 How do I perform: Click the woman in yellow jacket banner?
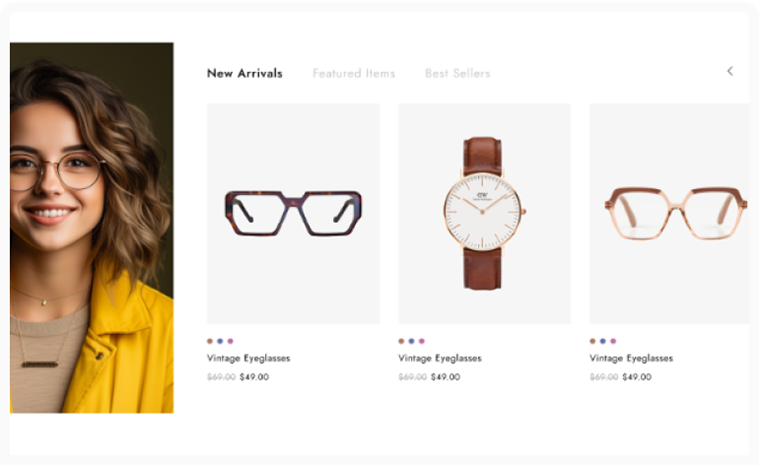click(x=91, y=227)
